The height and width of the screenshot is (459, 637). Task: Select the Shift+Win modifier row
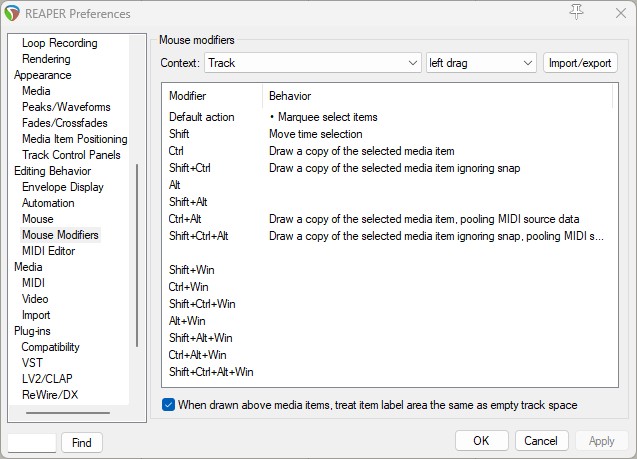click(389, 270)
